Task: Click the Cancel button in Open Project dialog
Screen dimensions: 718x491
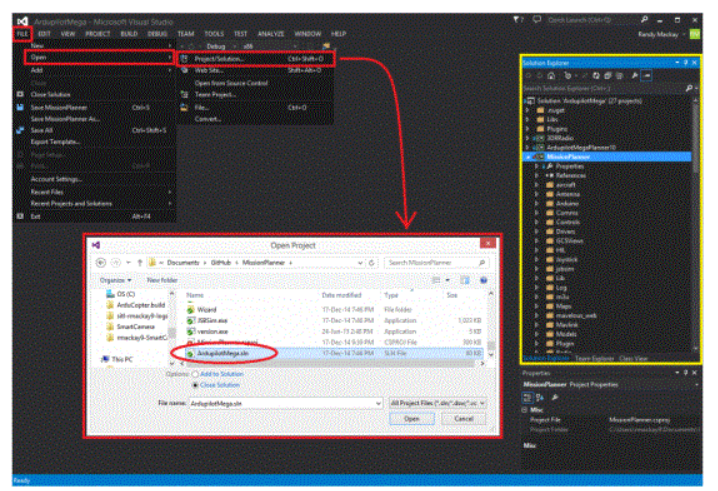Action: (x=463, y=419)
